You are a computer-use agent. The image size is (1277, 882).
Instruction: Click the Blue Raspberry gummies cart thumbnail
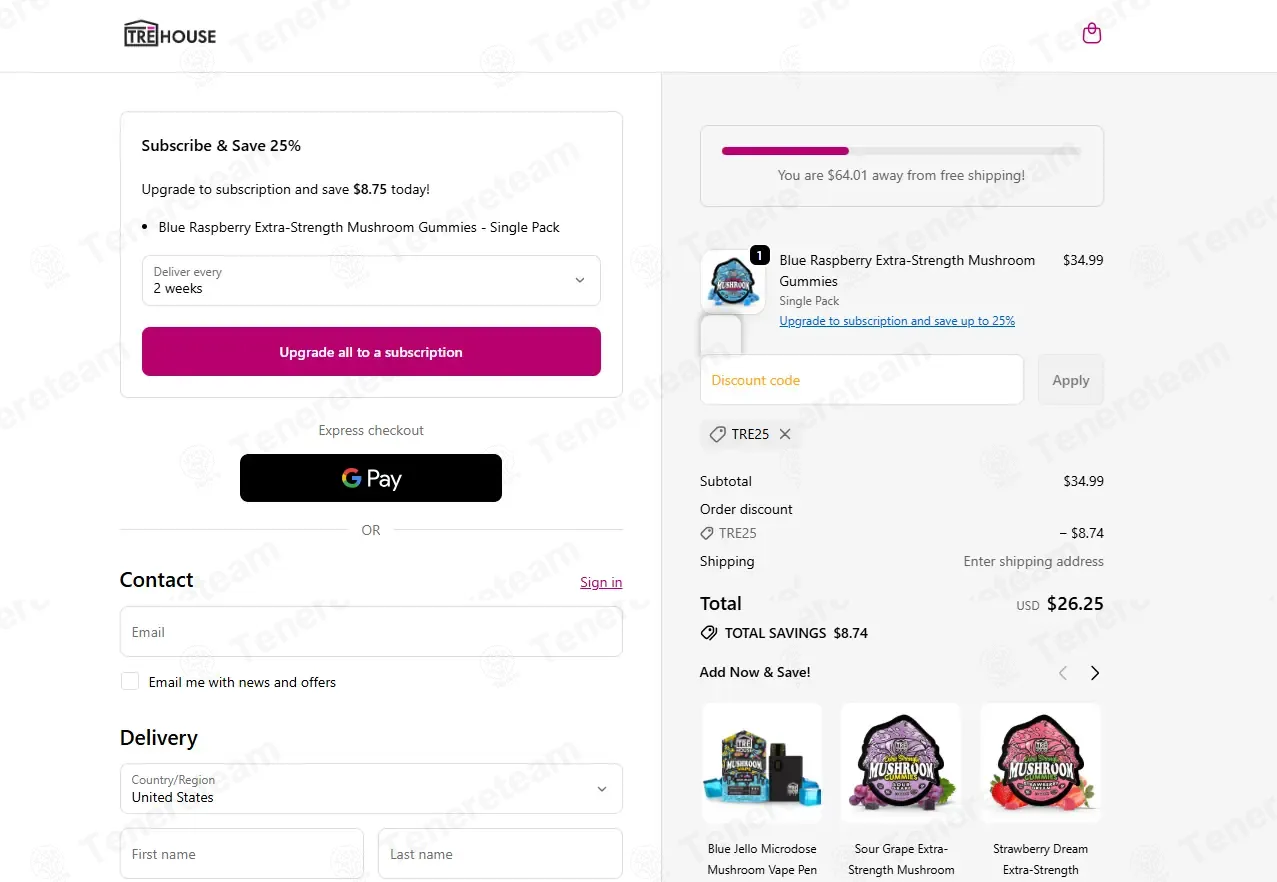point(733,282)
